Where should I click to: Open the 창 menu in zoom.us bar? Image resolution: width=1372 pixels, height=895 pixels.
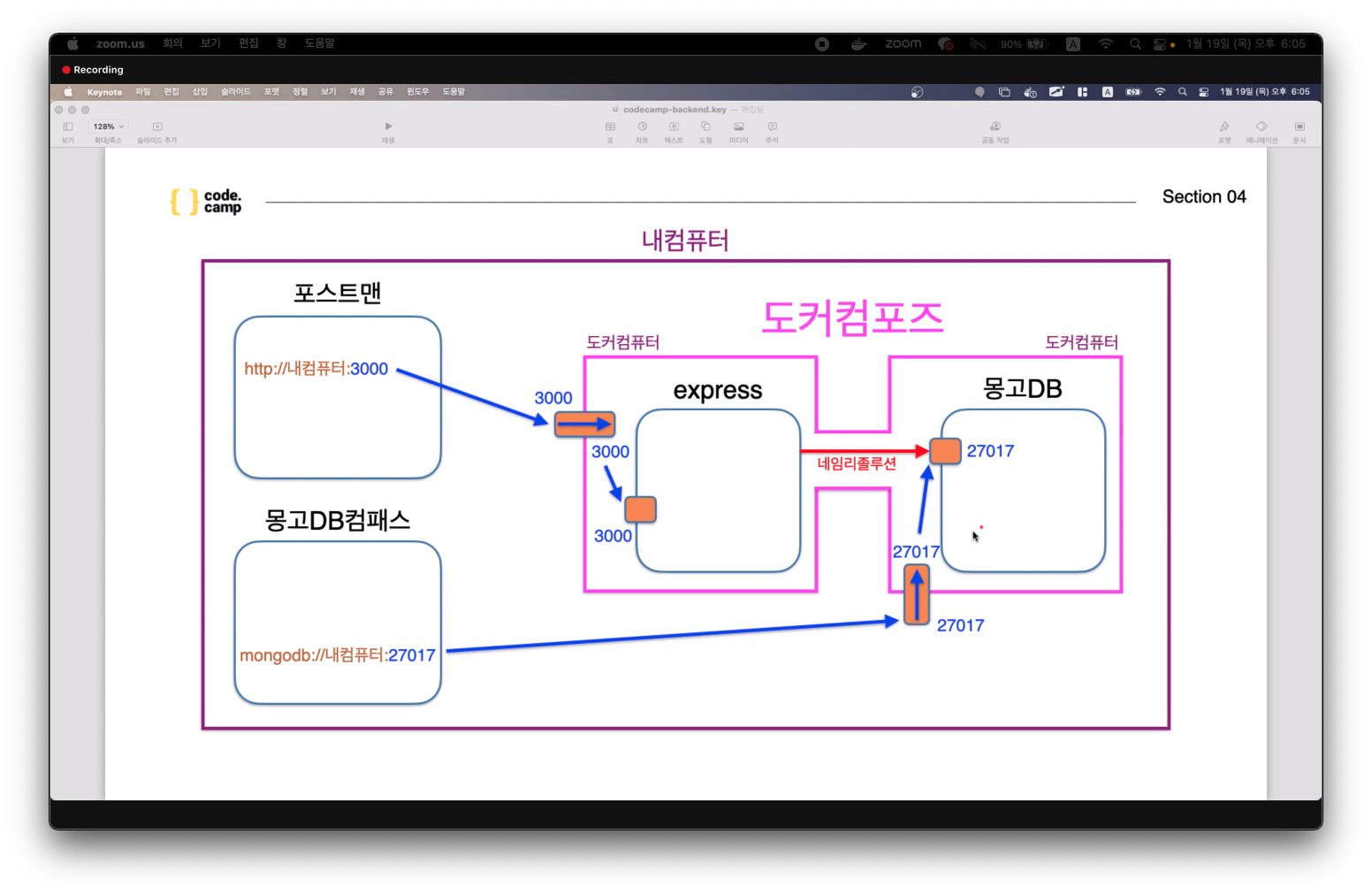coord(282,43)
